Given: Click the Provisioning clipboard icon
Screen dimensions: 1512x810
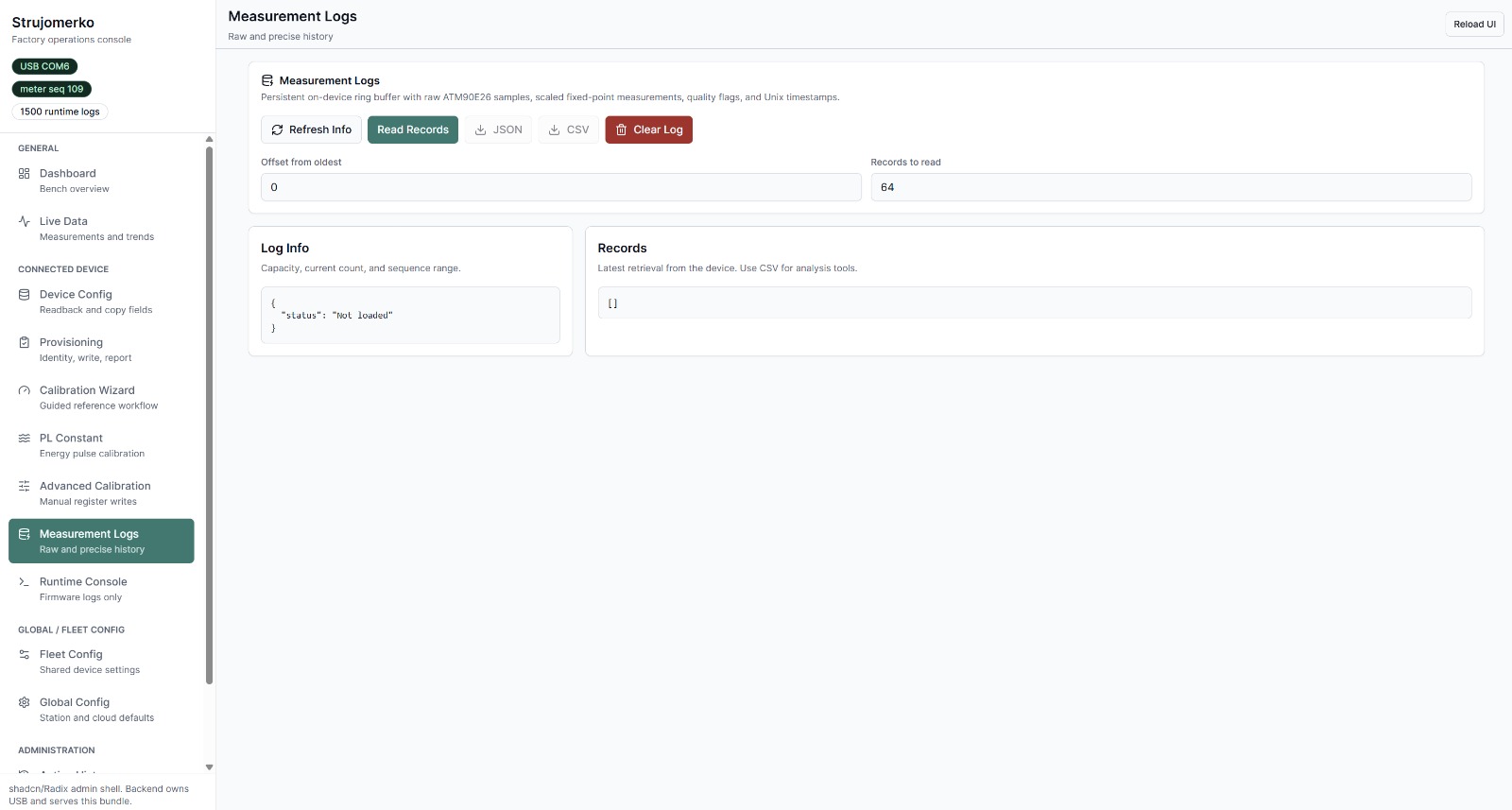Looking at the screenshot, I should 25,342.
